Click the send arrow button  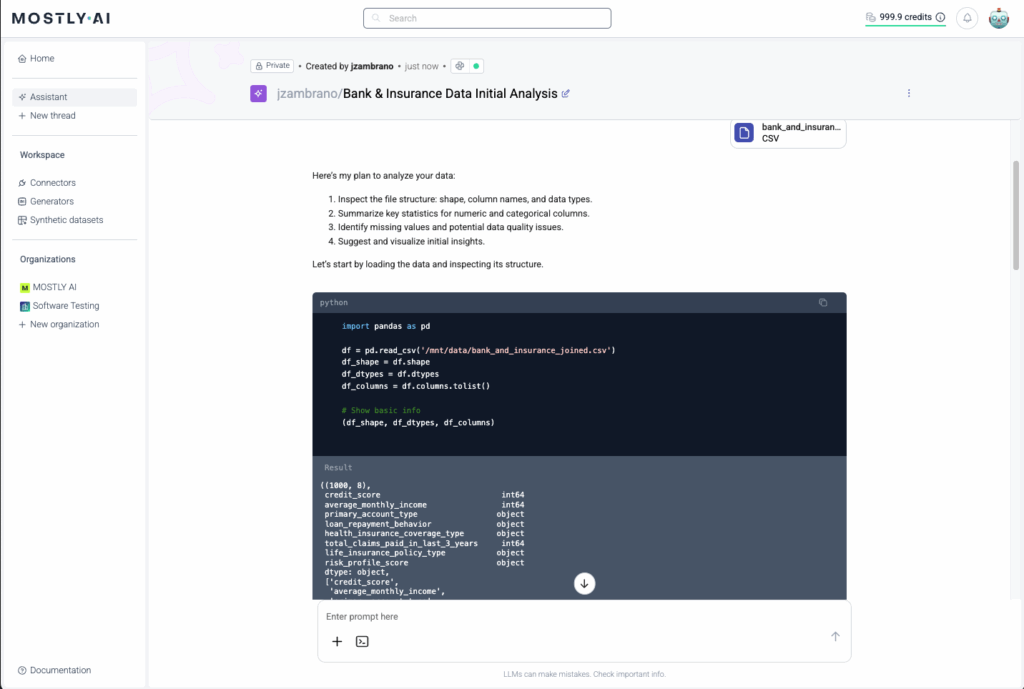(835, 636)
